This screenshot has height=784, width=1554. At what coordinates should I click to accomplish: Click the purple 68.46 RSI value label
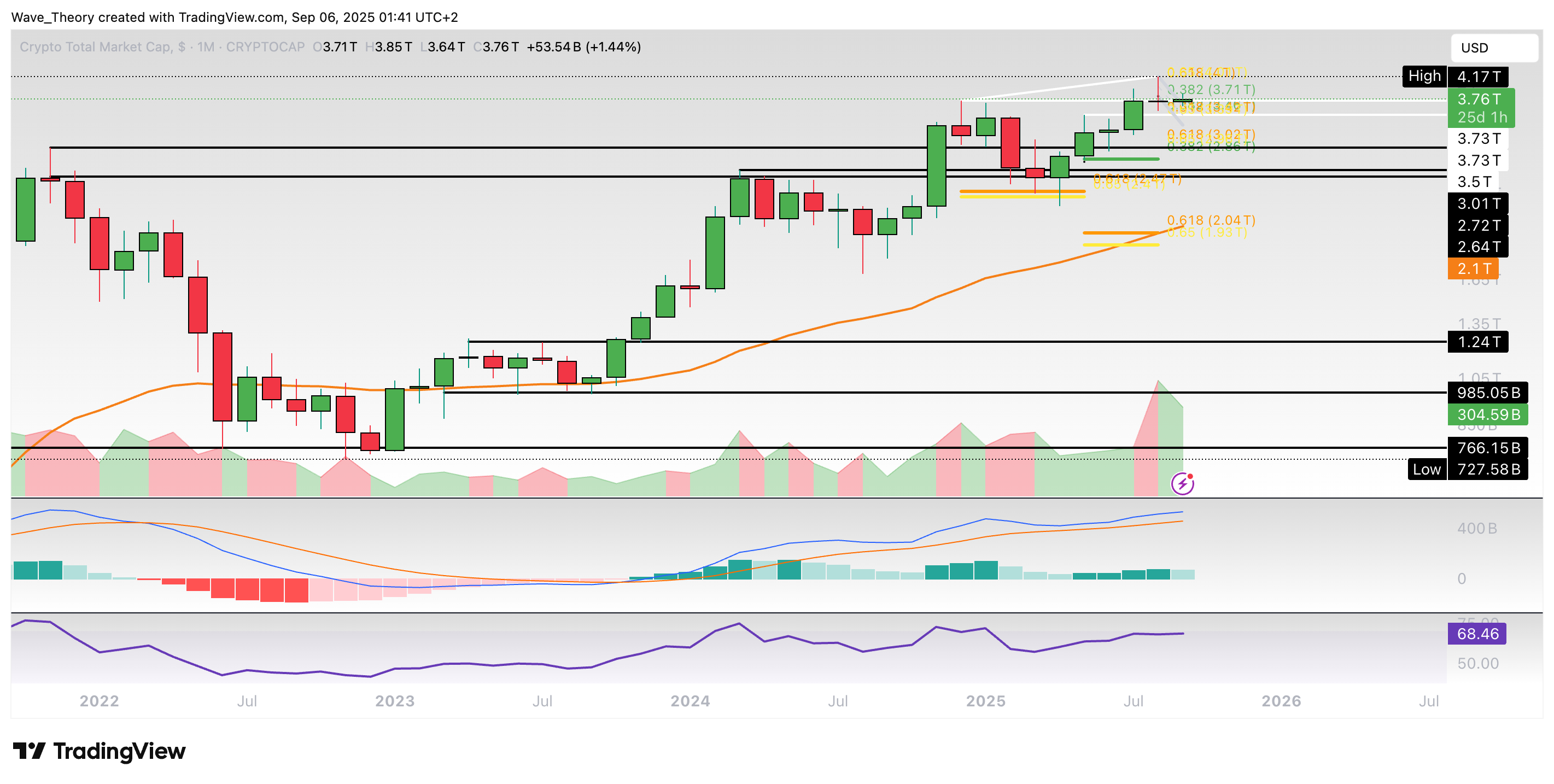1477,634
